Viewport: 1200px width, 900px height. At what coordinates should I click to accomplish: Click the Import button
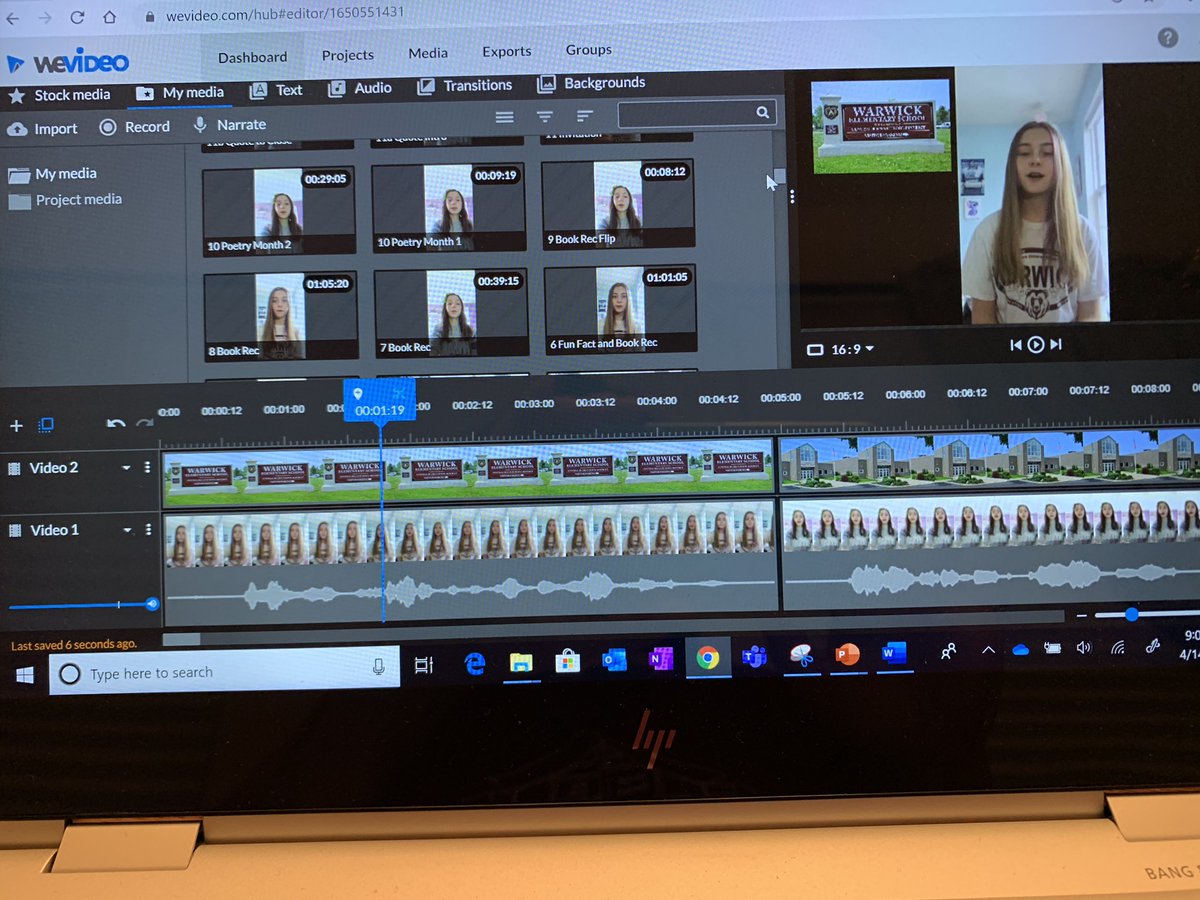coord(42,129)
